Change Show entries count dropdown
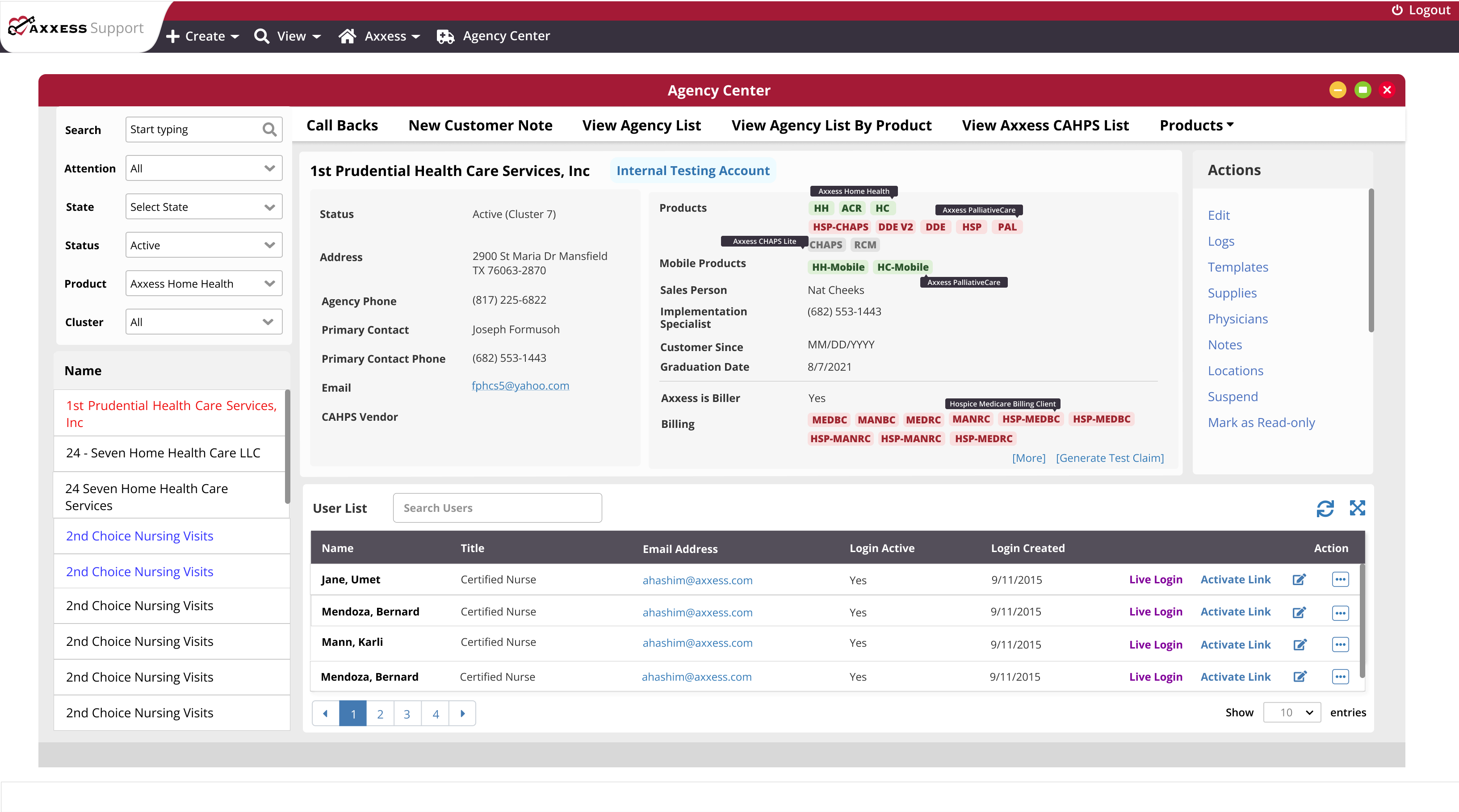Image resolution: width=1459 pixels, height=812 pixels. coord(1292,712)
